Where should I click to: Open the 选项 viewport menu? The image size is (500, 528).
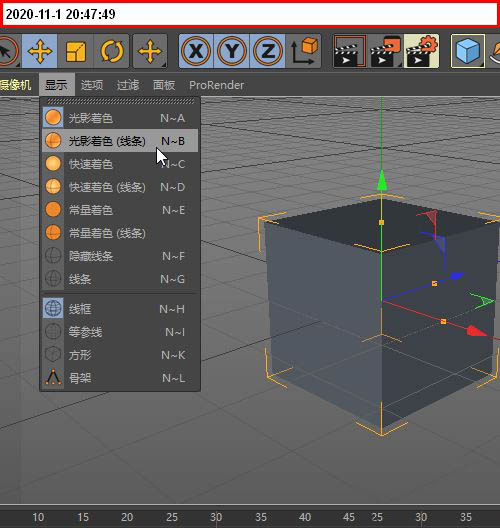point(92,85)
